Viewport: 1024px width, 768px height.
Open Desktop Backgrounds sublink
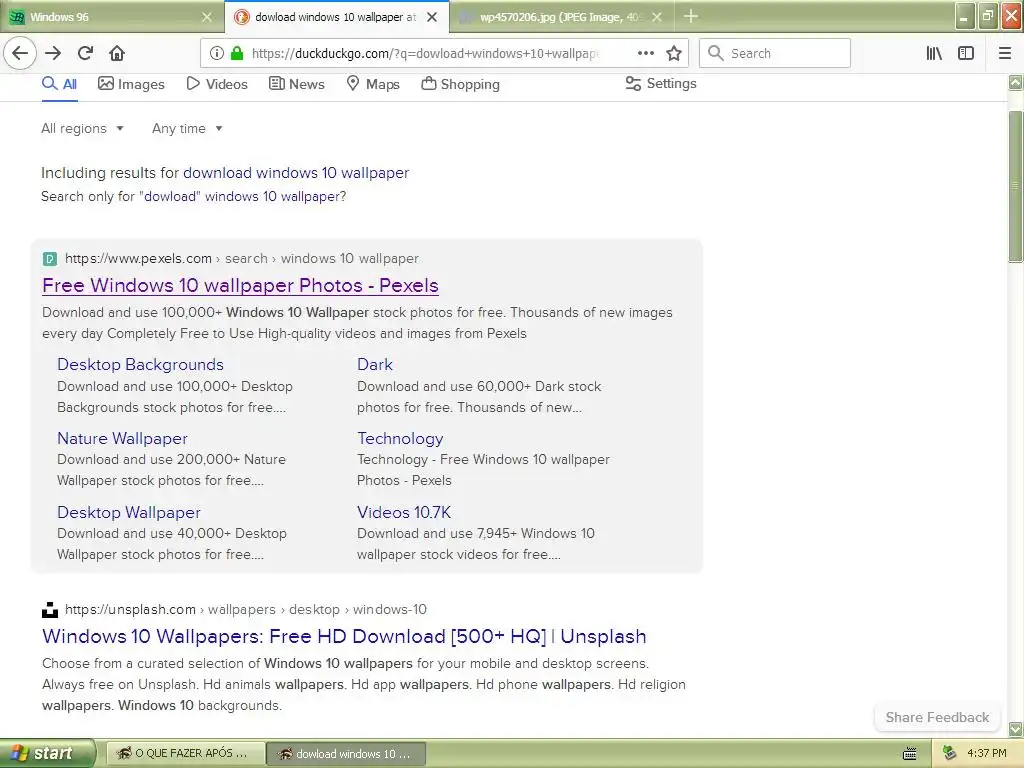pos(140,364)
